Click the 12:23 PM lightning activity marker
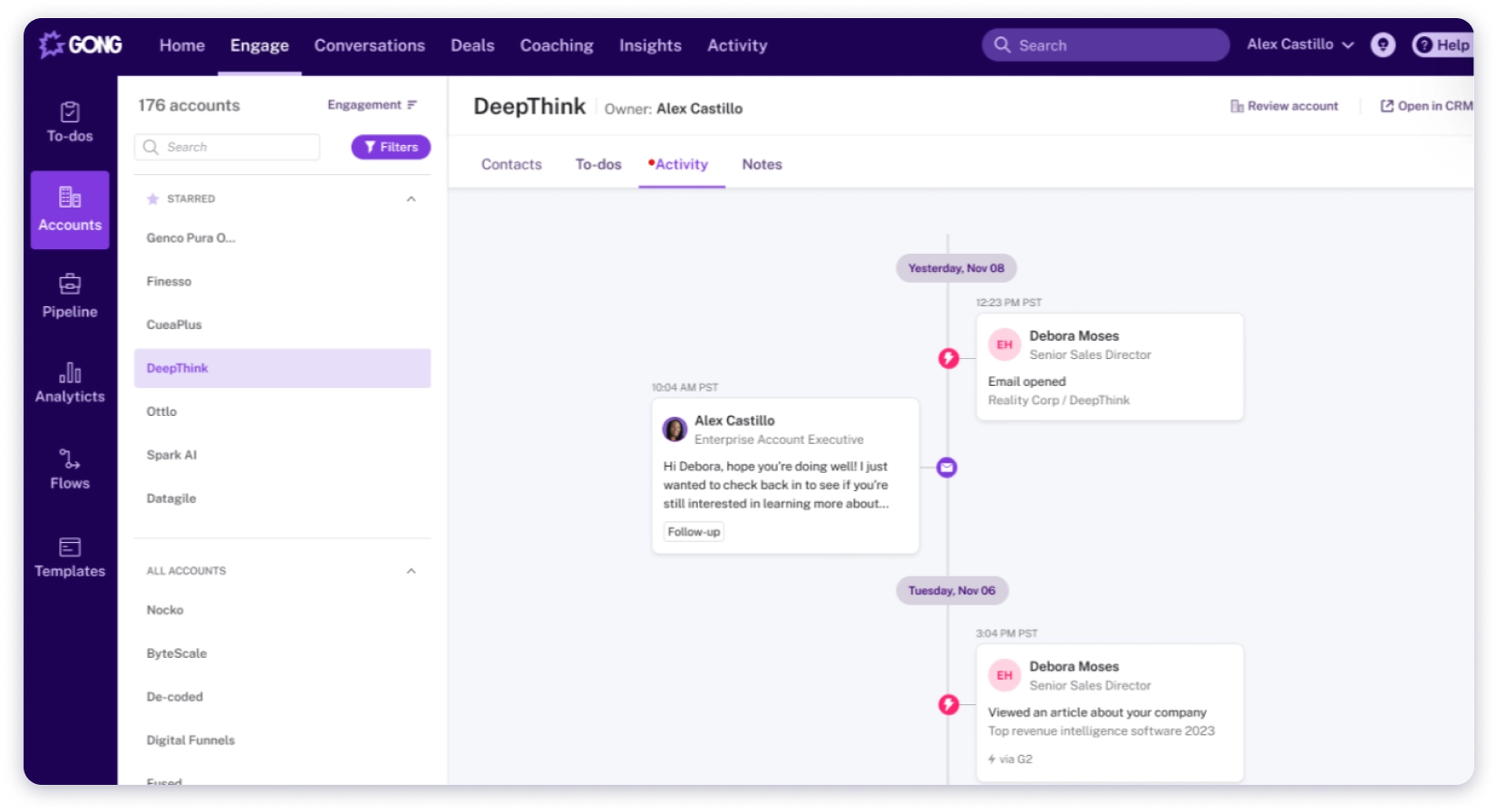The height and width of the screenshot is (812, 1496). [x=948, y=358]
